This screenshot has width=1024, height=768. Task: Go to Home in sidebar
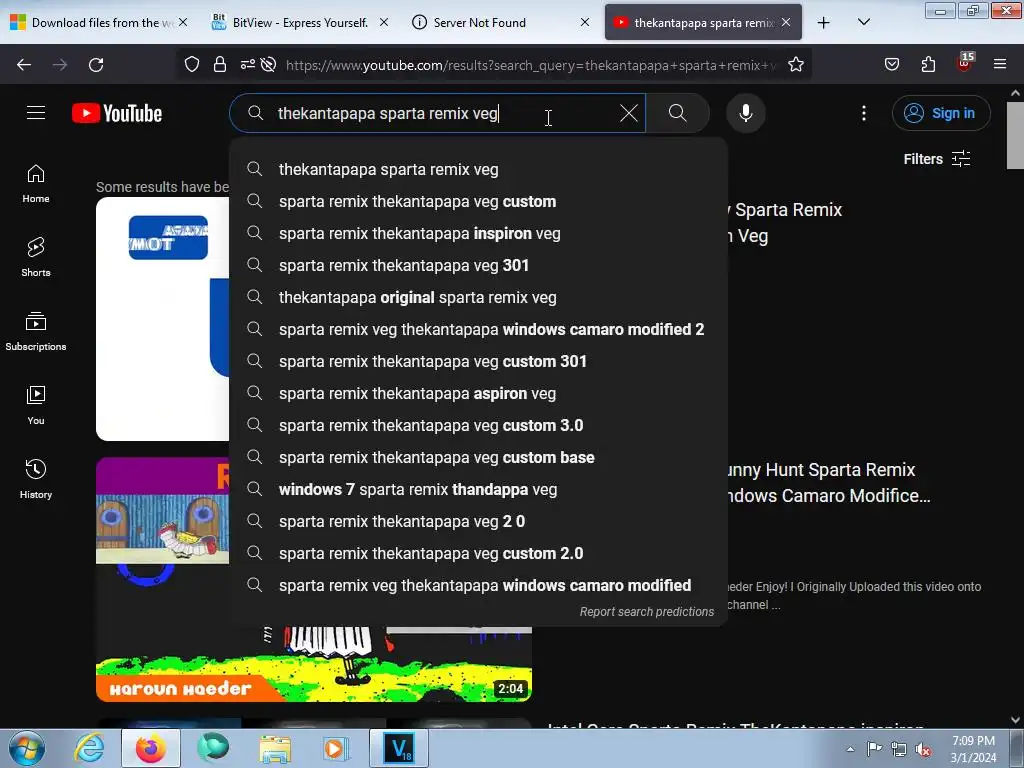coord(36,184)
